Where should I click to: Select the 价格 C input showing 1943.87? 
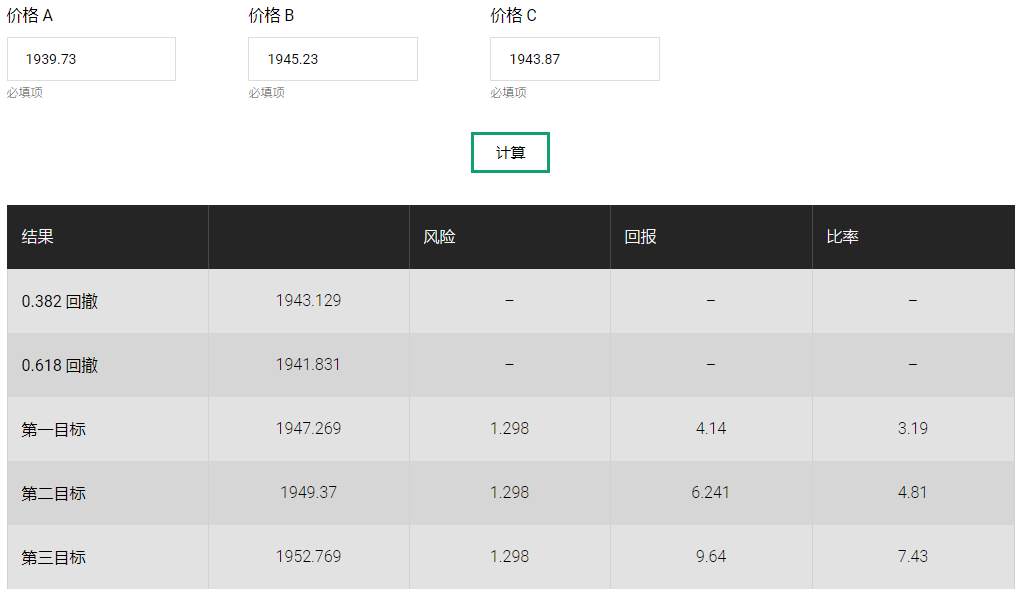(575, 59)
